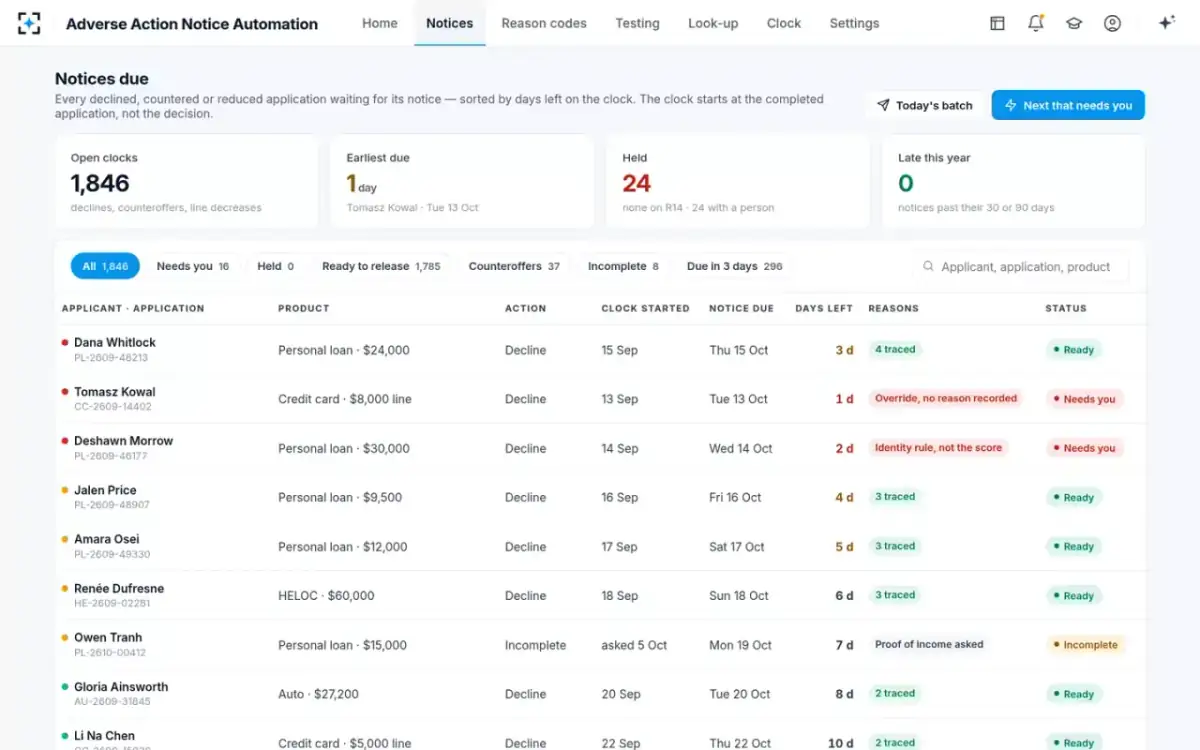Filter by Needs you 16
1200x750 pixels.
point(193,266)
